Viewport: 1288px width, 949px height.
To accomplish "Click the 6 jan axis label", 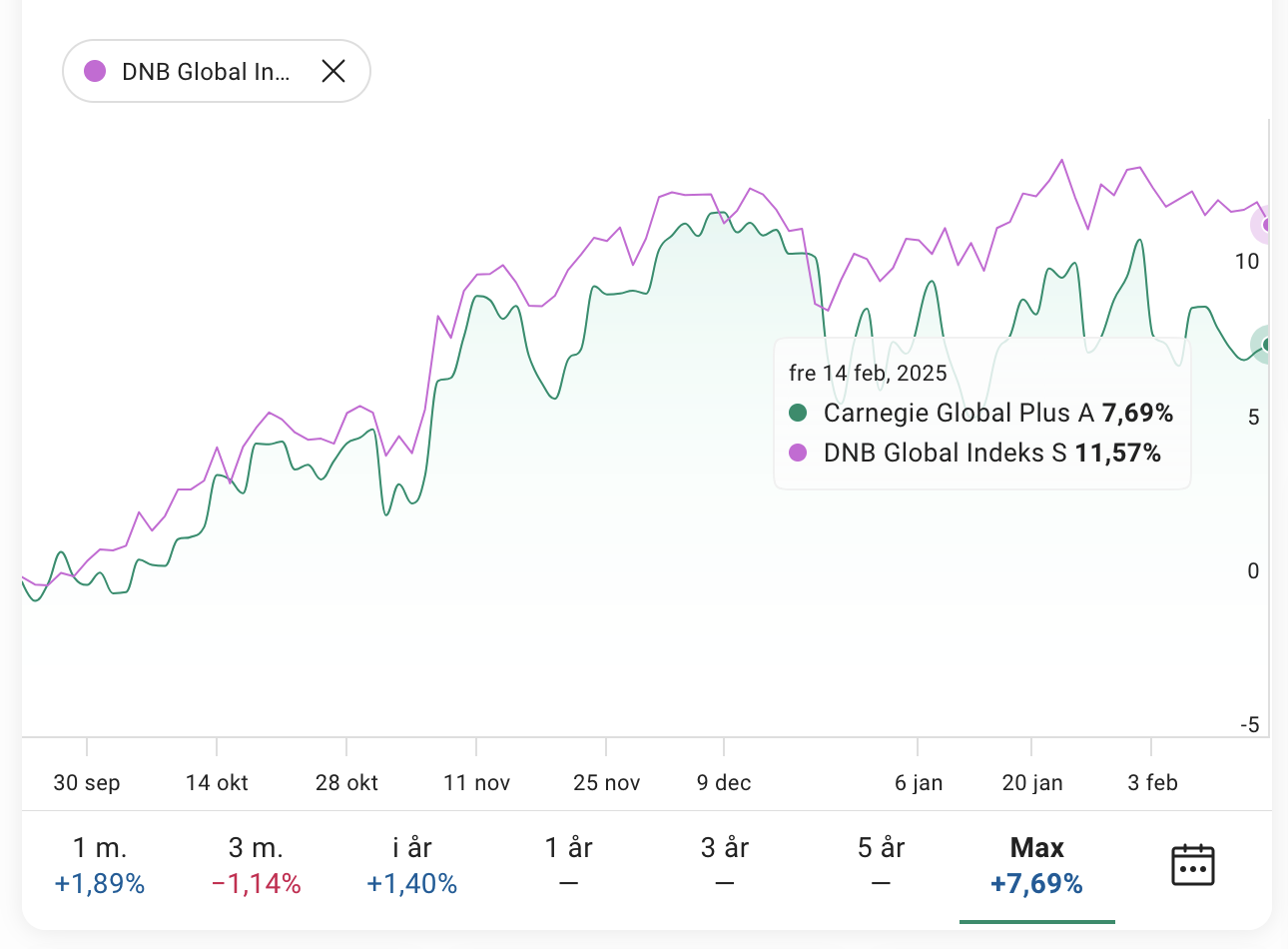I will coord(919,783).
